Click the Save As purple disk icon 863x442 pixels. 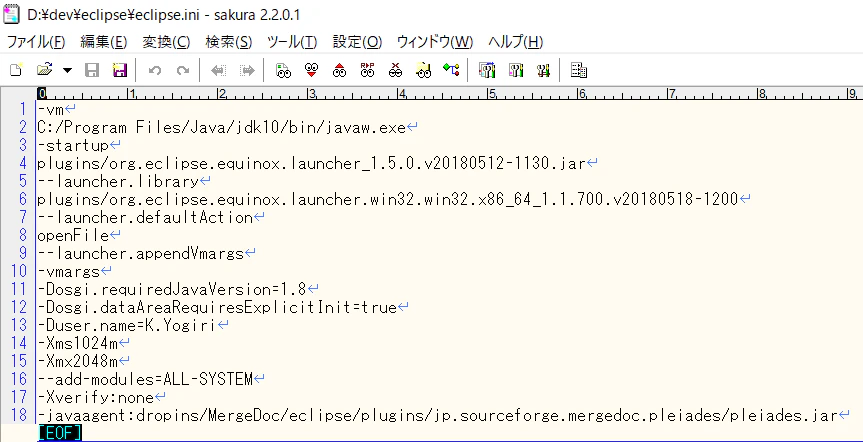(119, 70)
